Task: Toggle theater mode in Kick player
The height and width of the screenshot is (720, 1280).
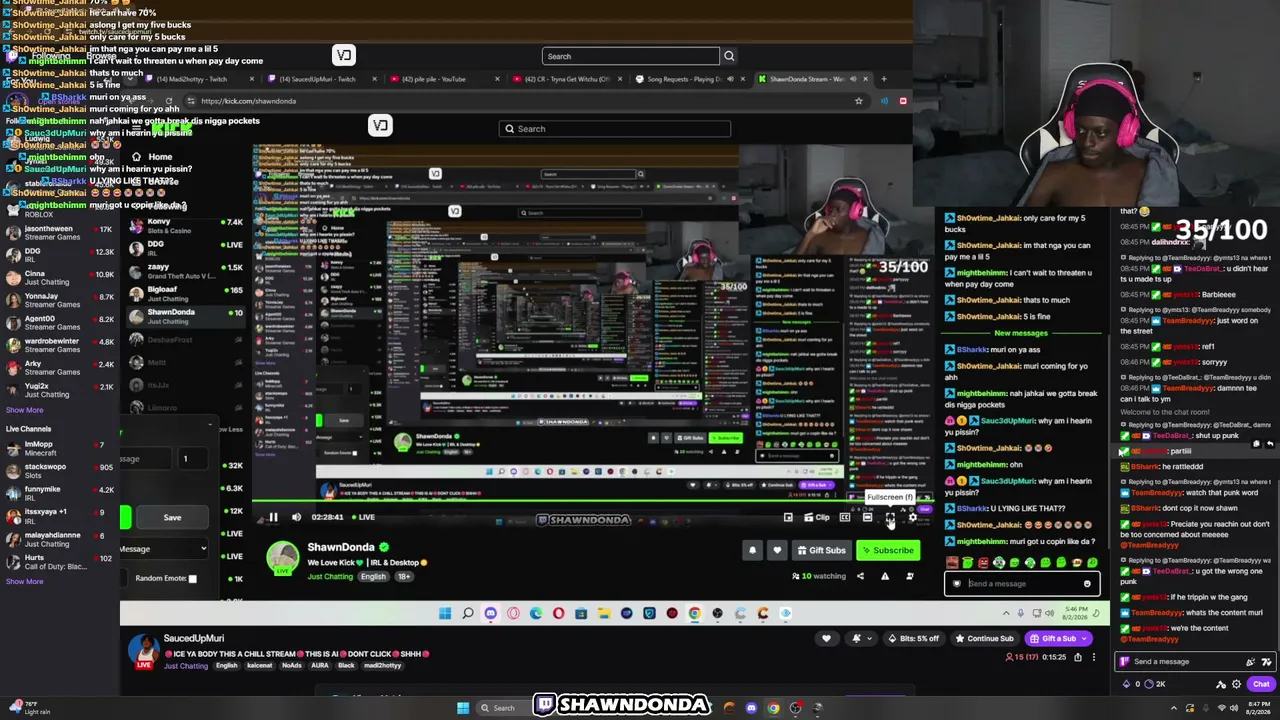Action: point(867,517)
